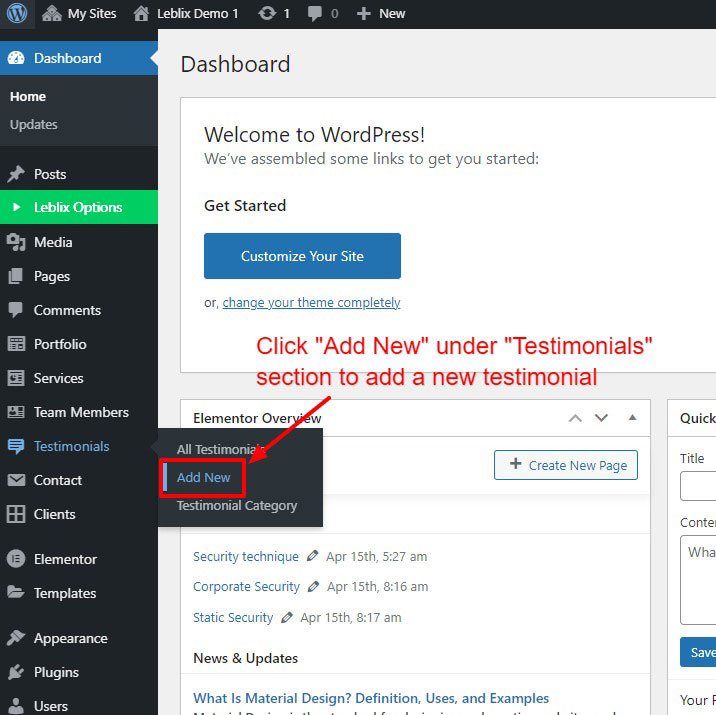Click edit pencil beside Static Security
Viewport: 716px width, 715px height.
point(286,618)
